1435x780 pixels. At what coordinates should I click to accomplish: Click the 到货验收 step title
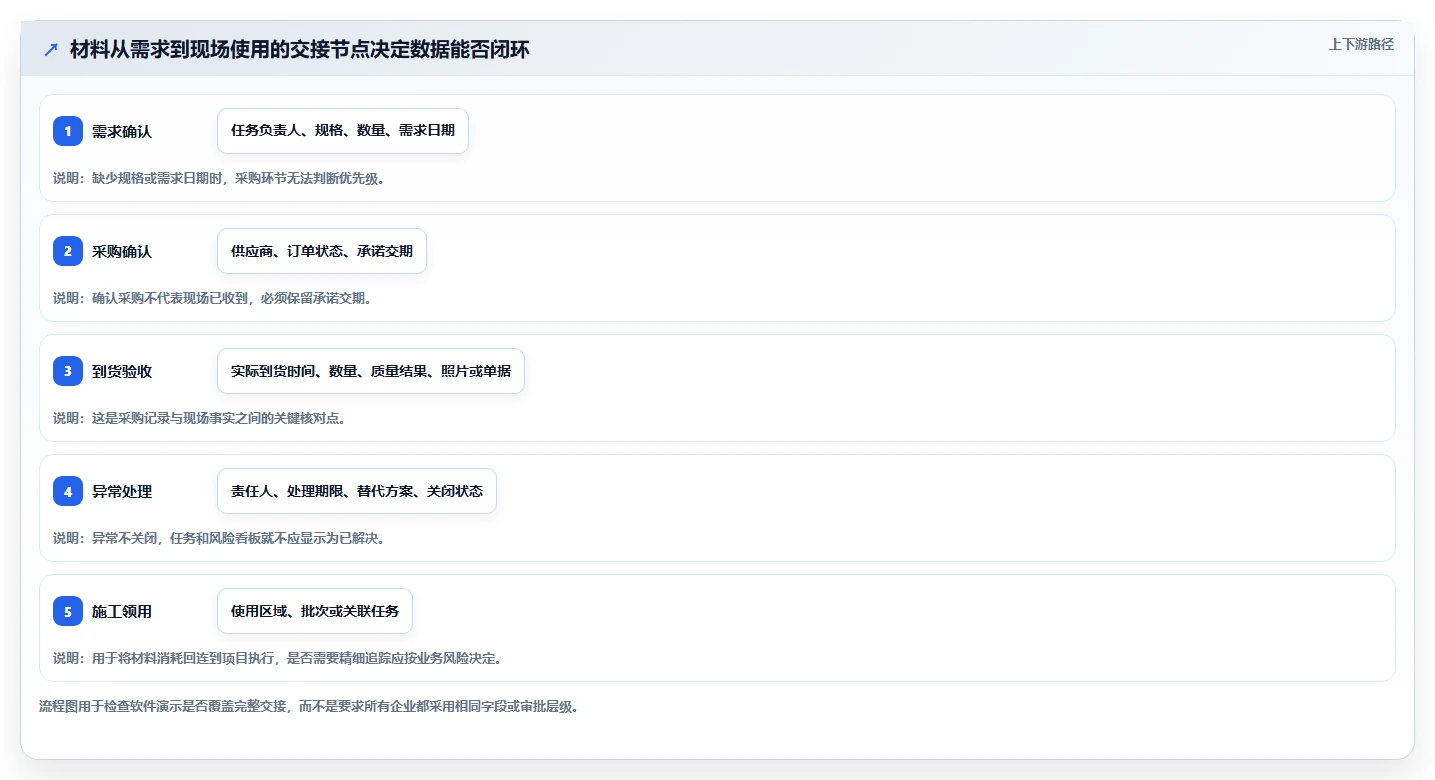(x=122, y=371)
